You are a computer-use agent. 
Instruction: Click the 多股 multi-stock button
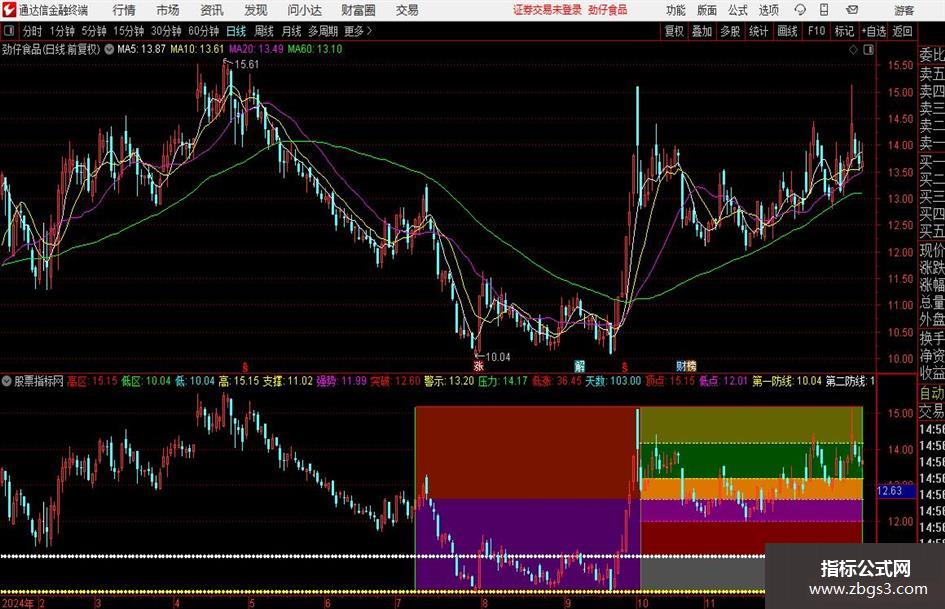[730, 31]
